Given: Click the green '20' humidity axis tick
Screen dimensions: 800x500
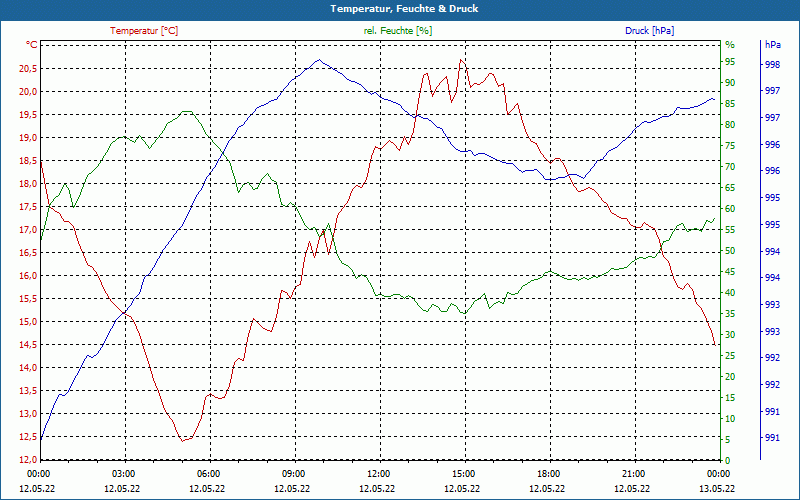Looking at the screenshot, I should click(x=730, y=376).
